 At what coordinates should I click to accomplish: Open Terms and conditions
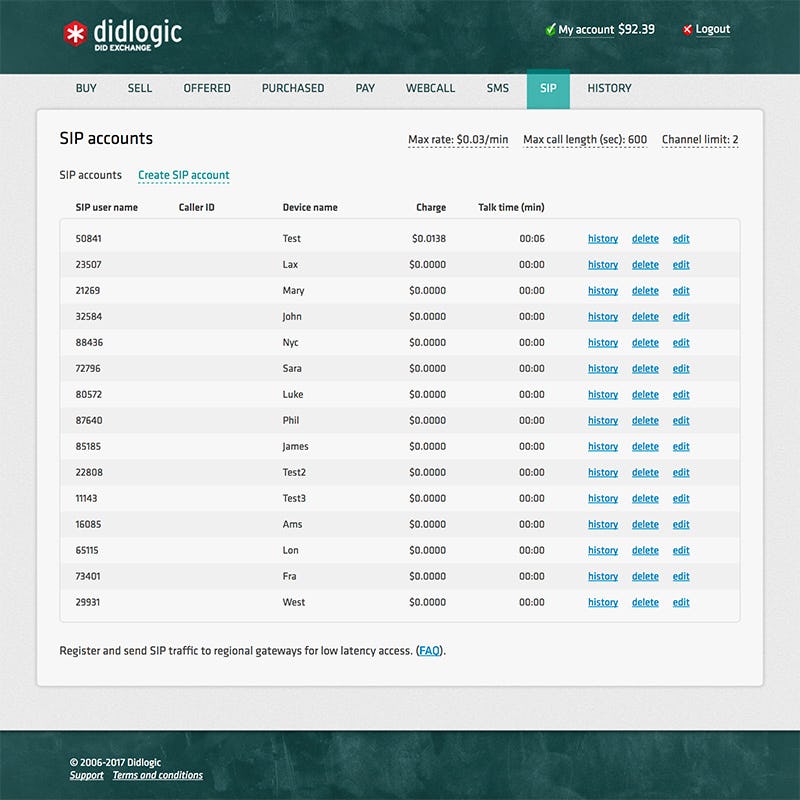[x=157, y=775]
